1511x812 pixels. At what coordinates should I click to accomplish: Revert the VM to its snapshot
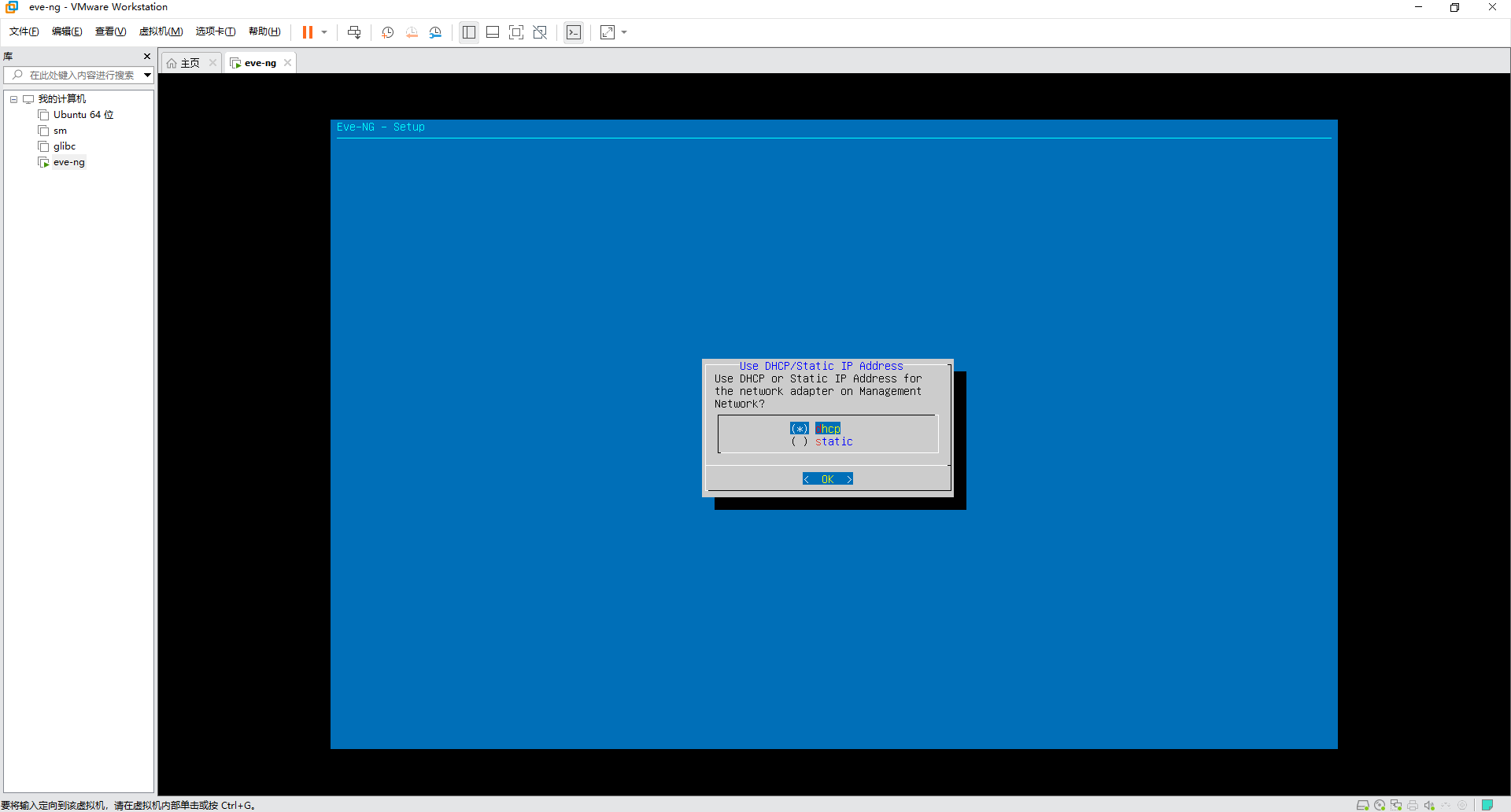(x=412, y=32)
